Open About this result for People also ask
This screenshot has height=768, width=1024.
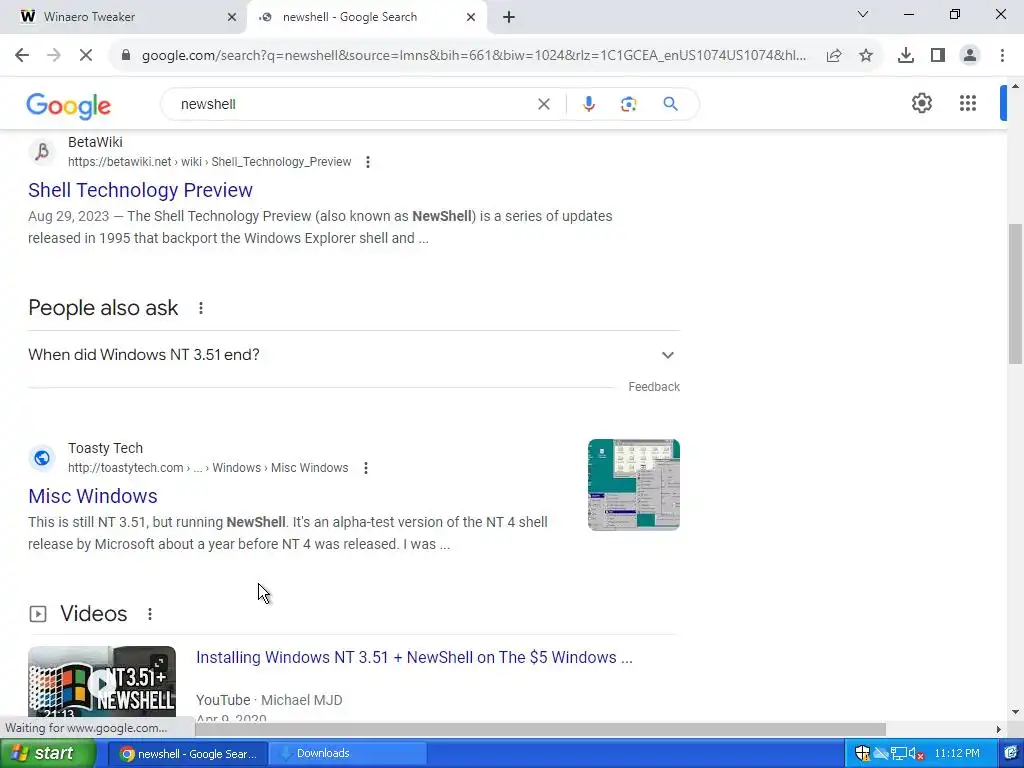click(200, 308)
